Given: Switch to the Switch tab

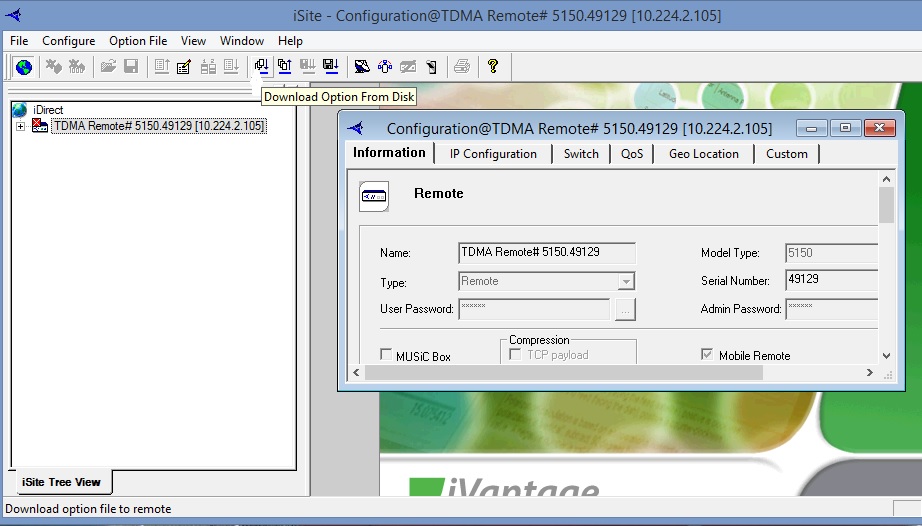Looking at the screenshot, I should click(x=581, y=154).
